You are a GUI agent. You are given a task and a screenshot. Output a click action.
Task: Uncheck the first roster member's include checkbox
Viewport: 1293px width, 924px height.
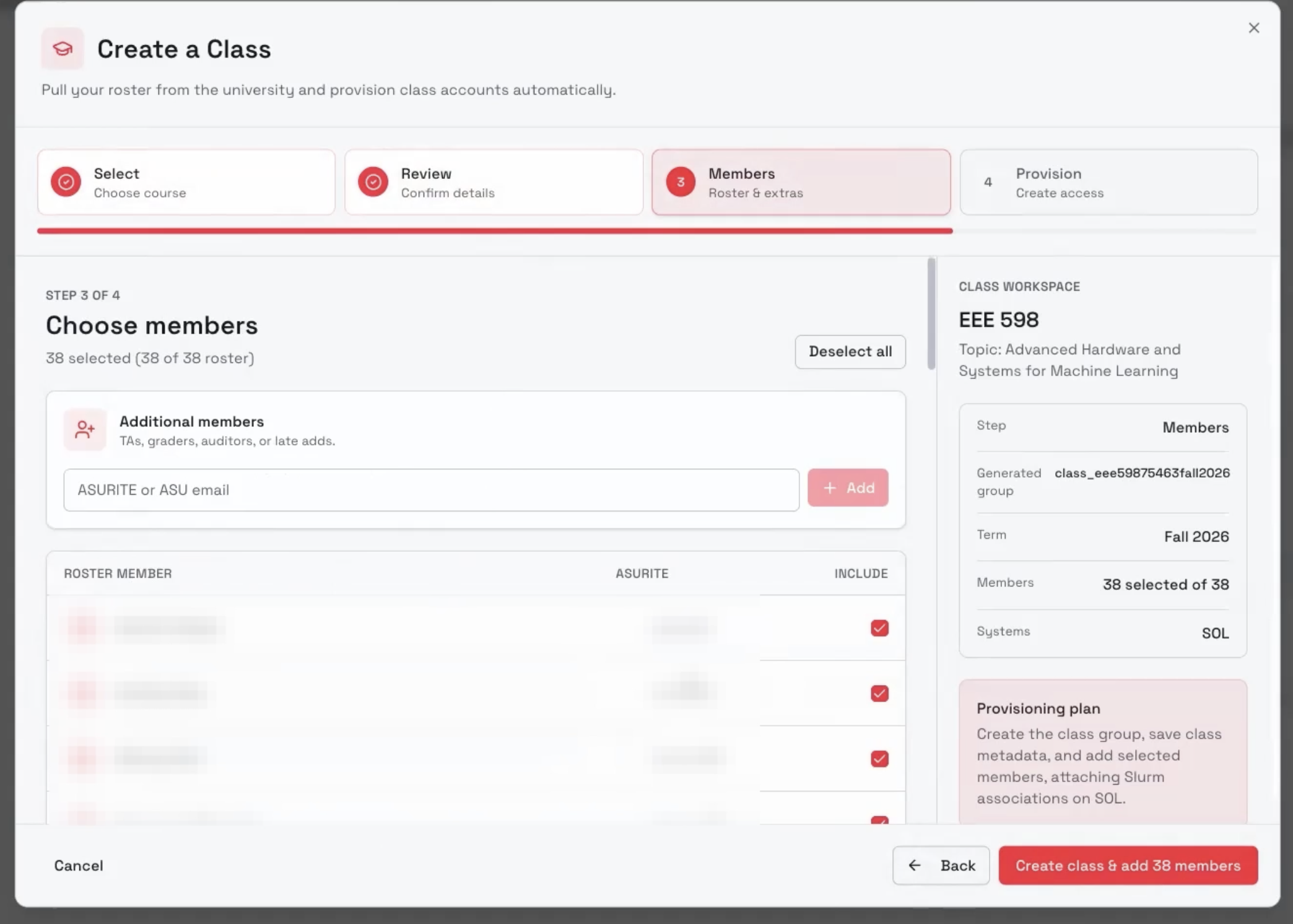click(x=879, y=628)
